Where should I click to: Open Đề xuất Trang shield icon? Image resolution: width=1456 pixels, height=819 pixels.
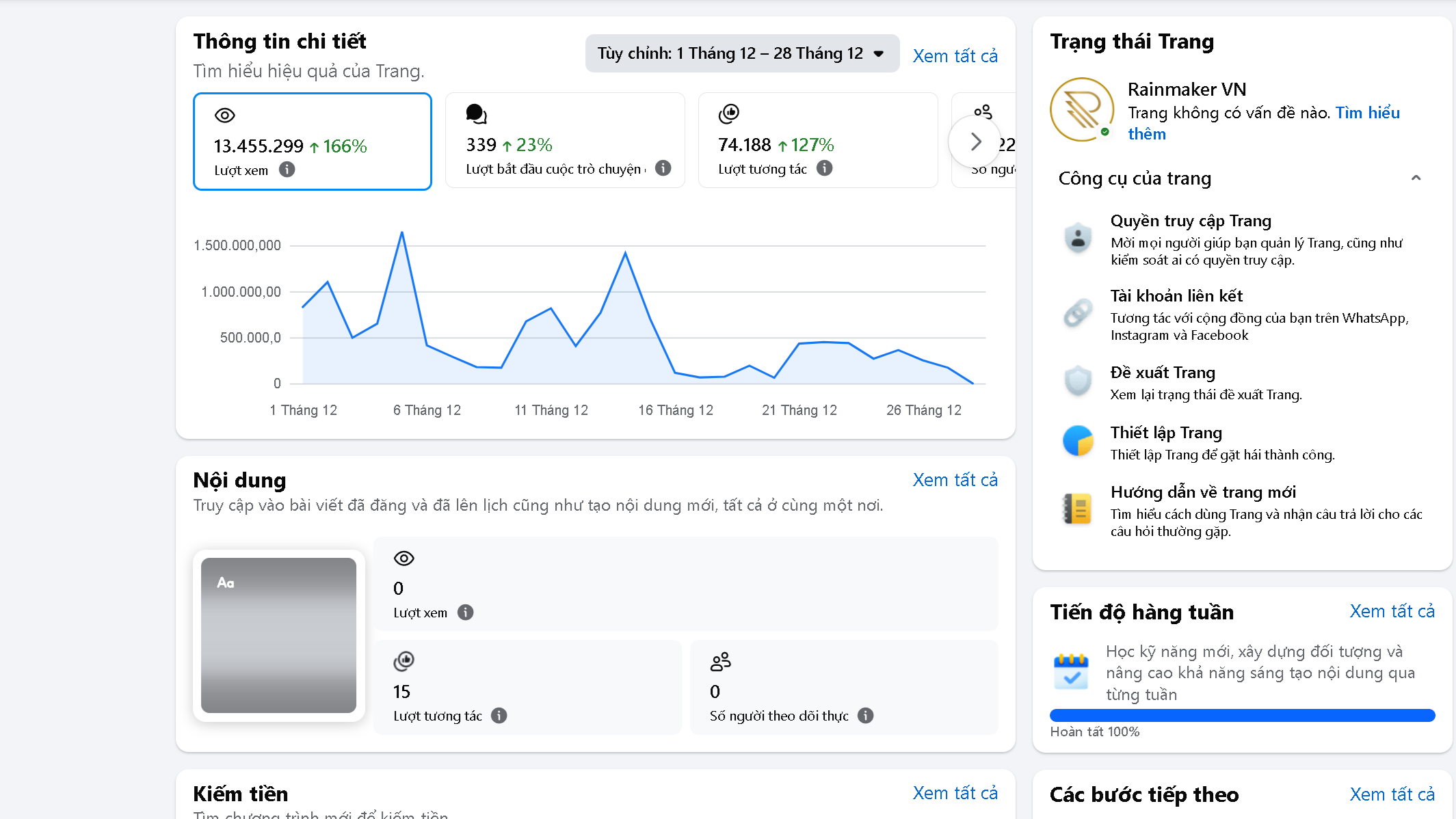click(x=1078, y=381)
